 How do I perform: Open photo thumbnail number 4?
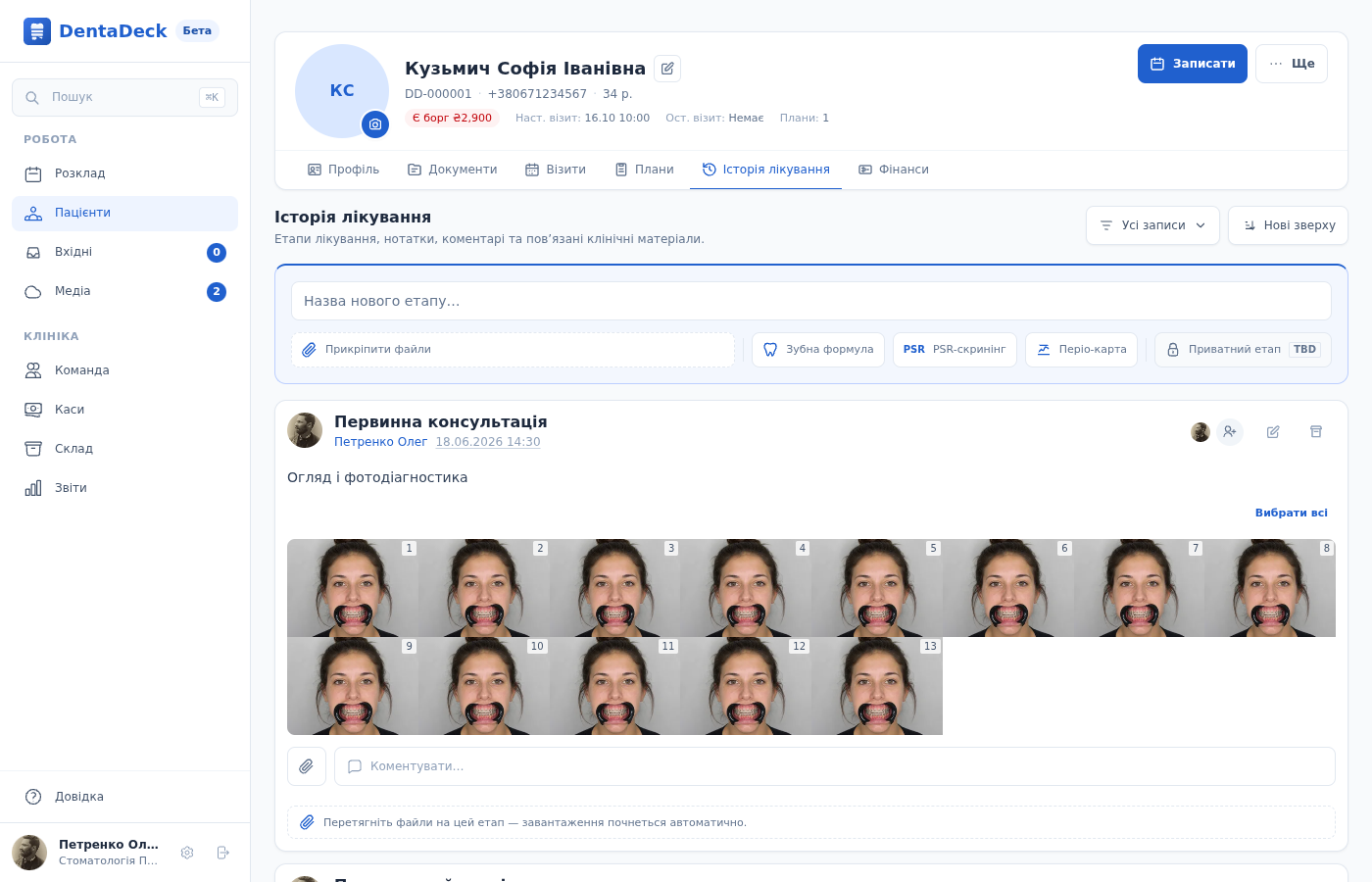(x=746, y=588)
